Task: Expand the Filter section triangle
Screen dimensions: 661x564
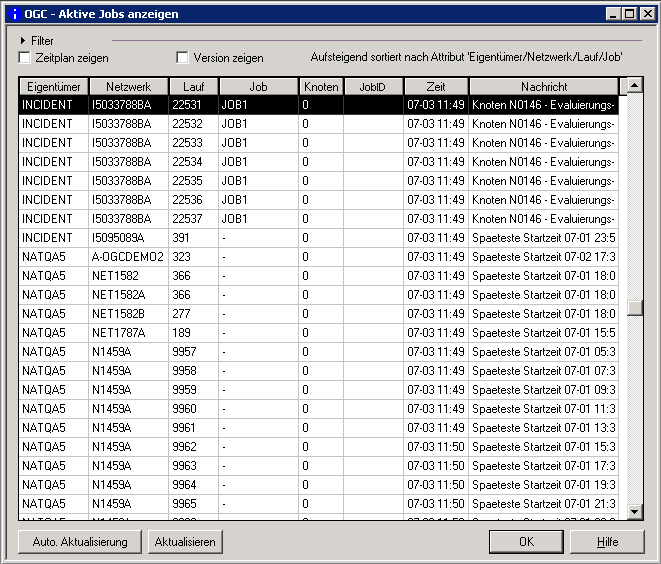Action: [x=23, y=41]
